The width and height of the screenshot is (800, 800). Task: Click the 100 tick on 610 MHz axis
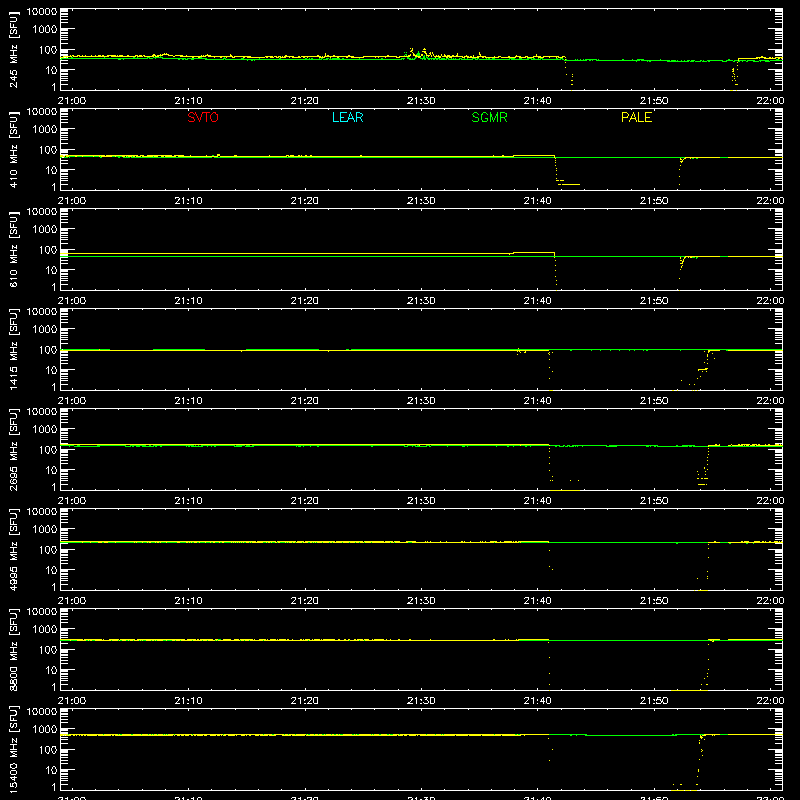48,249
